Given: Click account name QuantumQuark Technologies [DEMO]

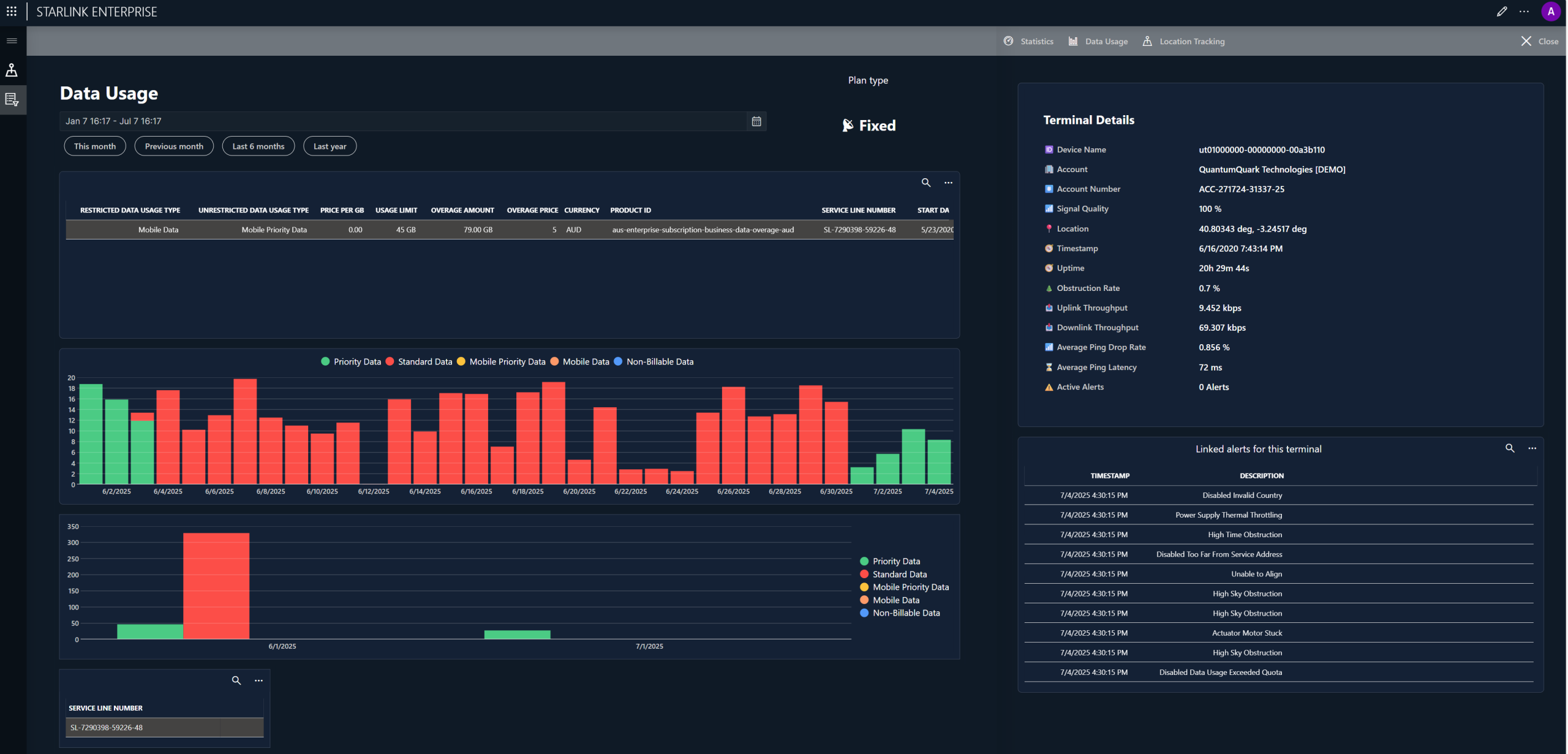Looking at the screenshot, I should coord(1272,170).
